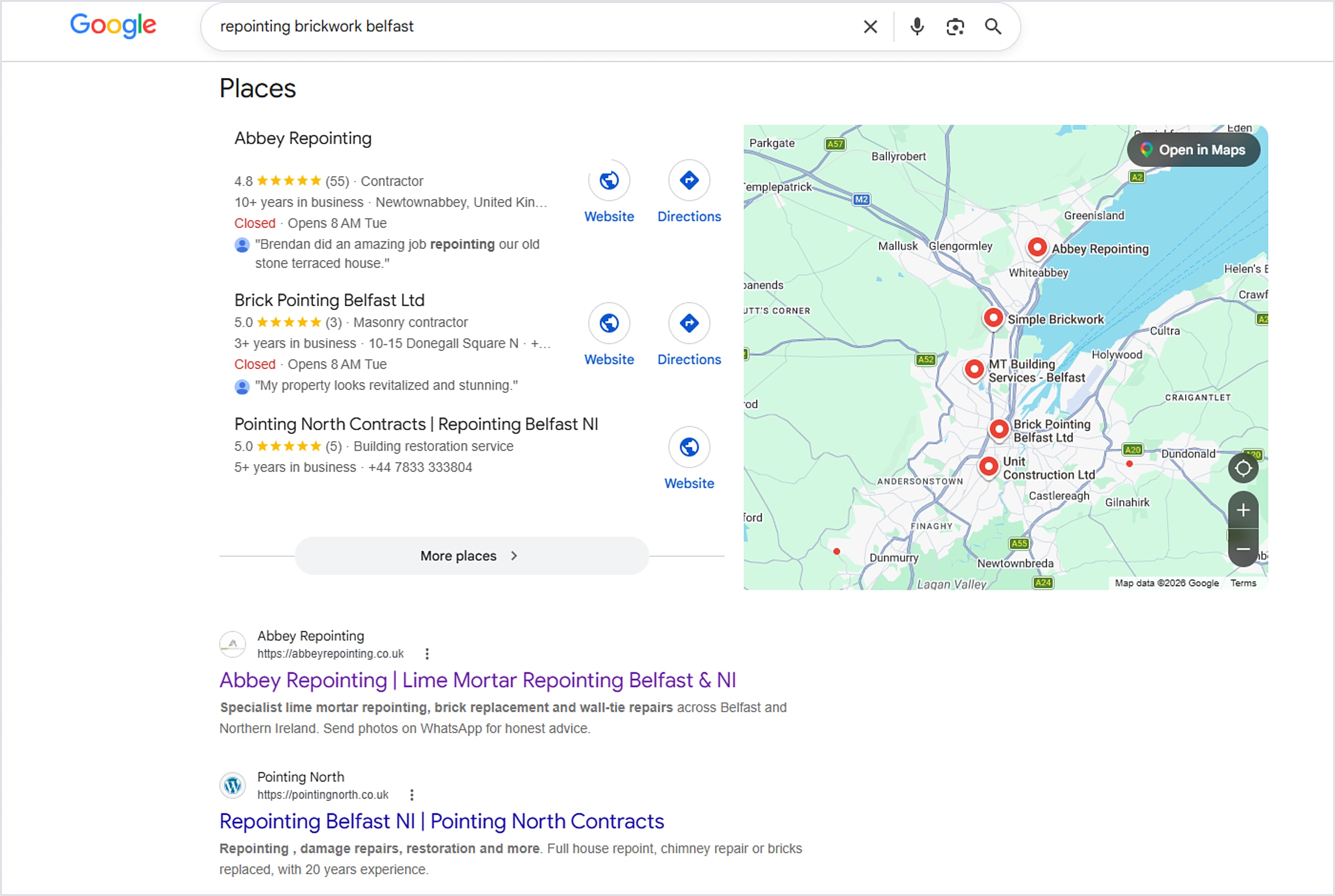
Task: Open Repointing Belfast NI Pointing North link
Action: click(441, 822)
